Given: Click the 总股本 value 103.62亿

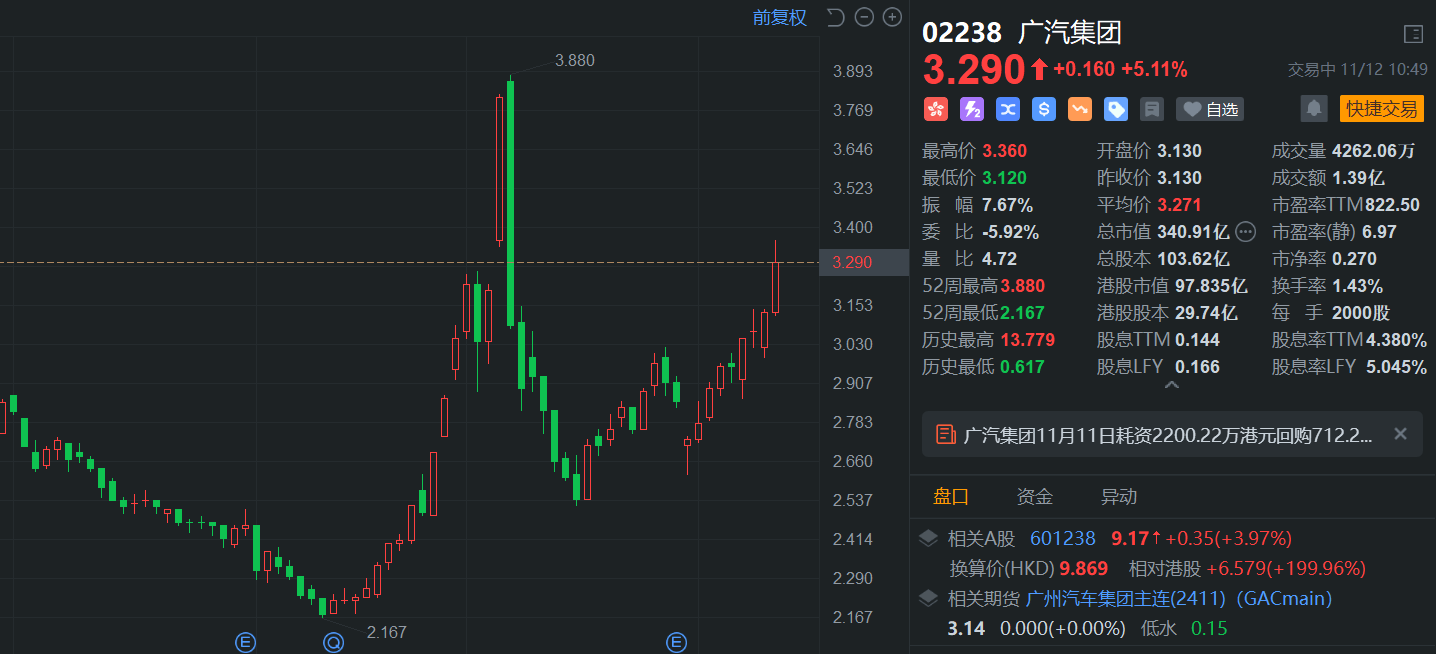Looking at the screenshot, I should click(x=1193, y=259).
